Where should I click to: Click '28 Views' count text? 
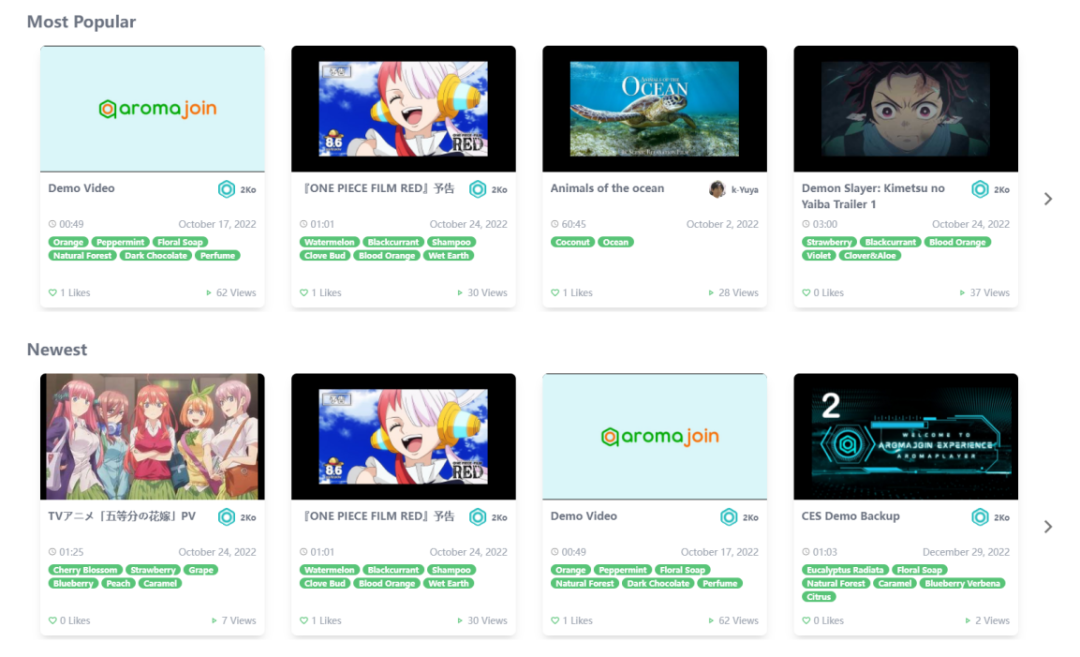[738, 293]
